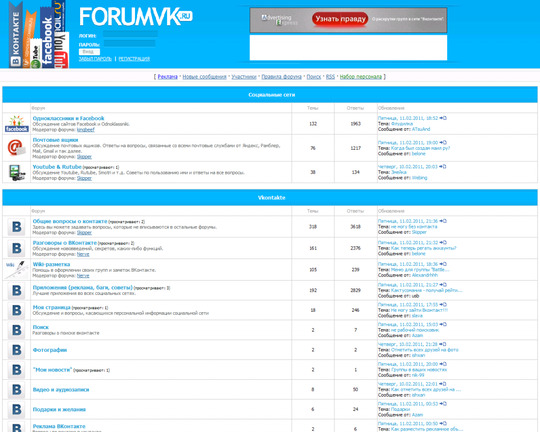
Task: Open moderator Nerve link in Wiki-разметка row
Action: [83, 276]
